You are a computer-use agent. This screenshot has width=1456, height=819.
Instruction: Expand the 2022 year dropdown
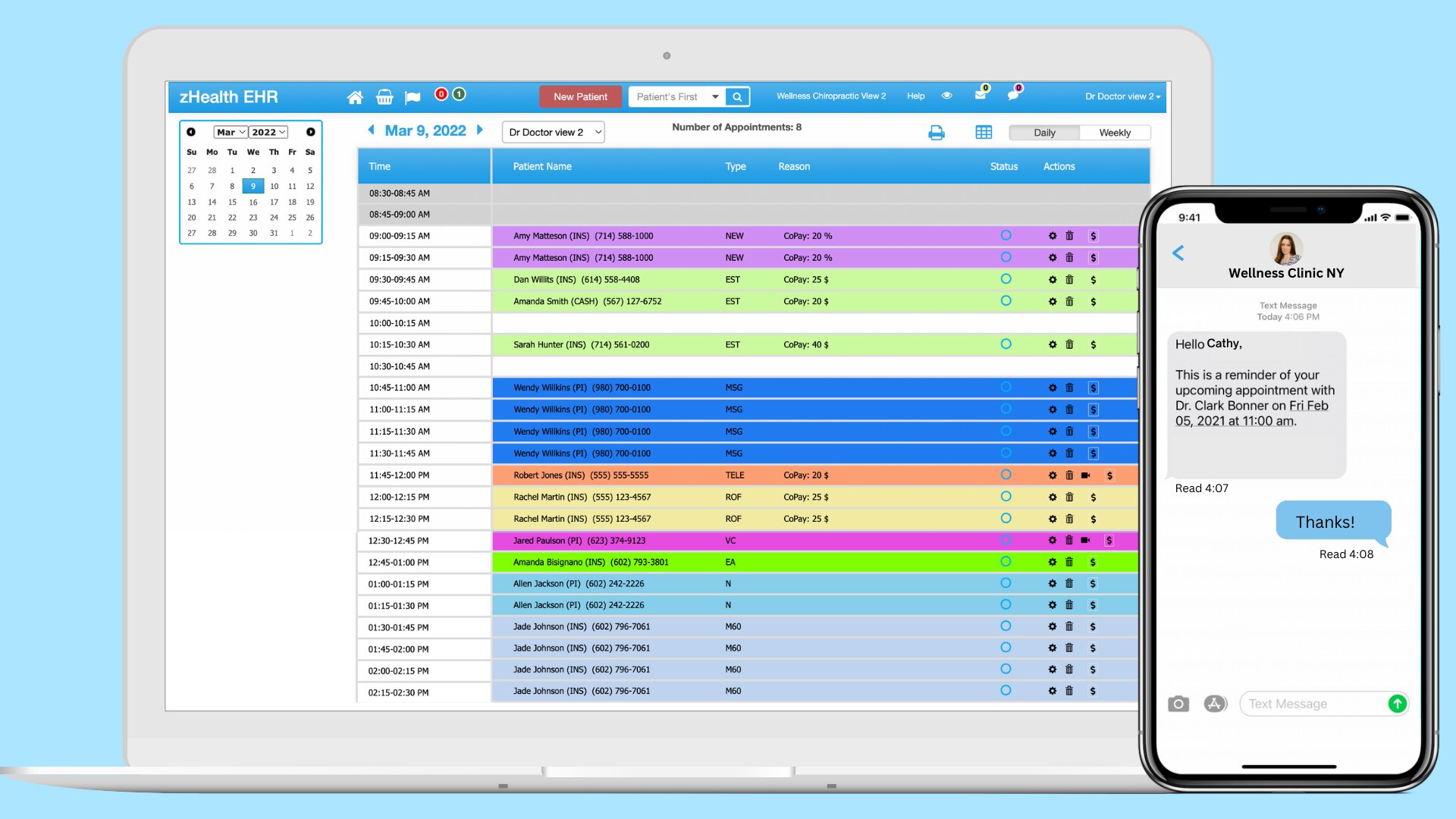click(x=269, y=132)
